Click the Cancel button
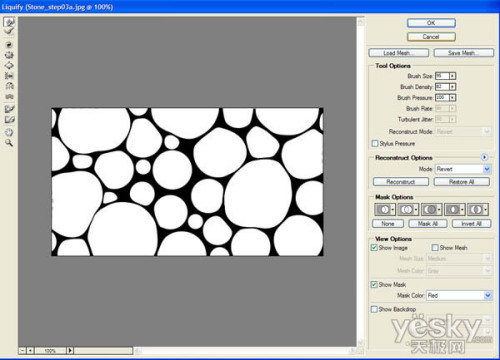500x360 pixels. [431, 37]
